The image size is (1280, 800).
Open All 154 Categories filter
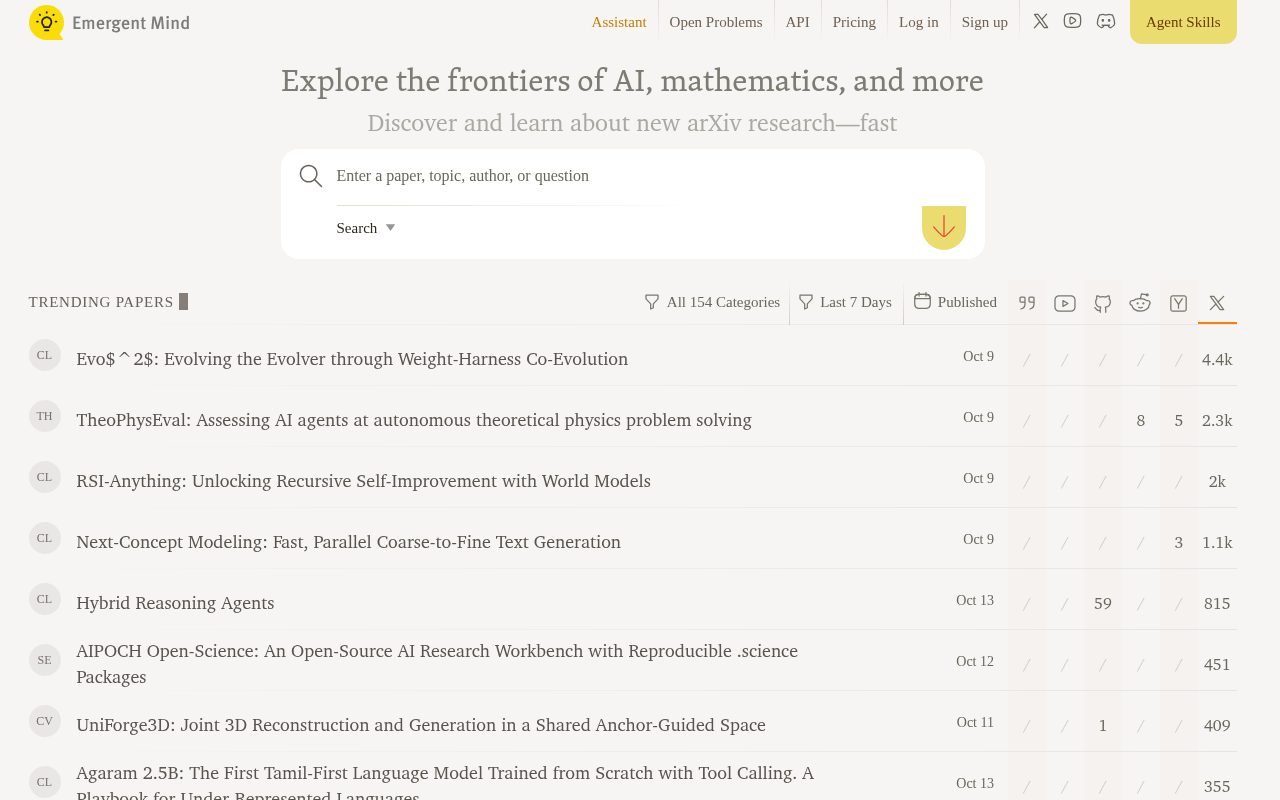[712, 302]
